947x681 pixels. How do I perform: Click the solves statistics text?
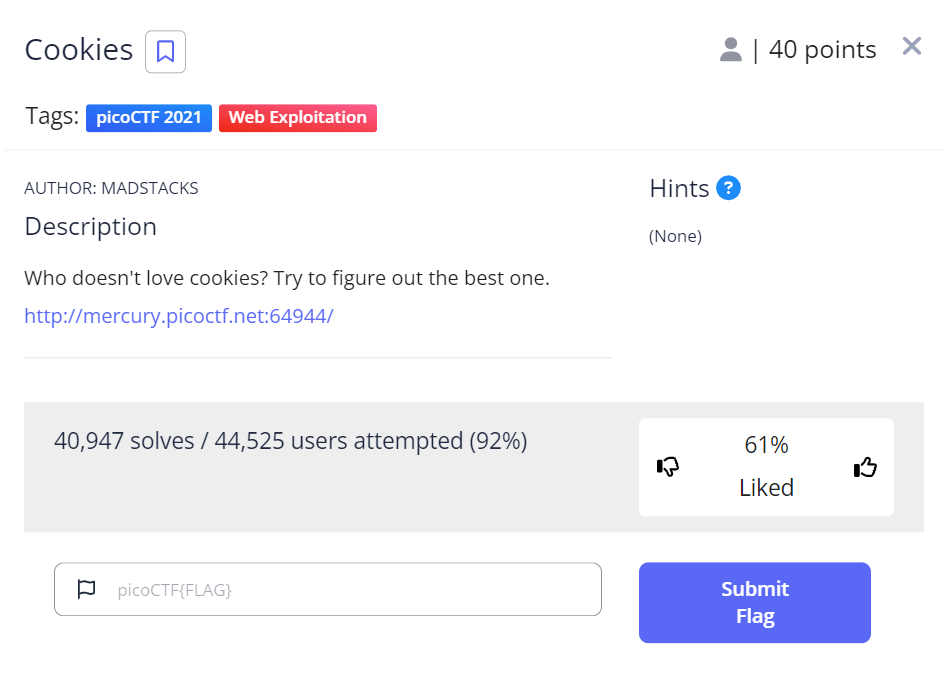point(290,441)
